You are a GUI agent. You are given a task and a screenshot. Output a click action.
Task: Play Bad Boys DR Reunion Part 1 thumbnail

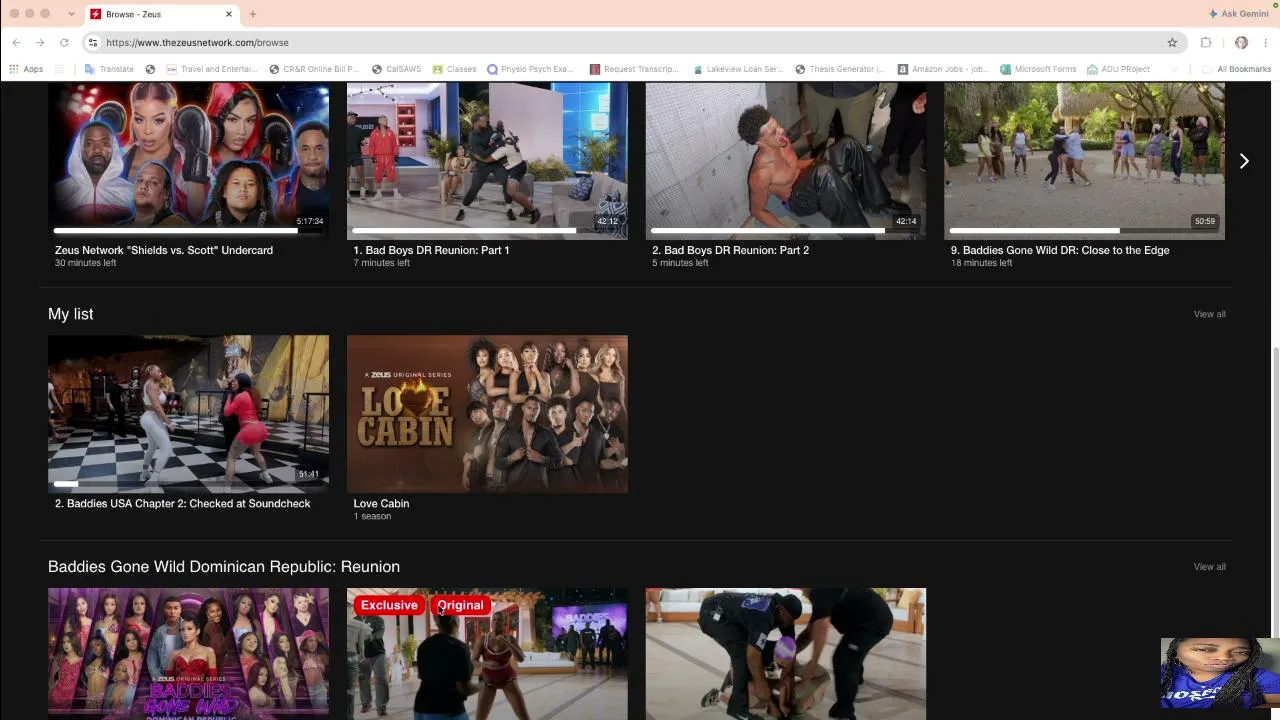click(x=487, y=161)
